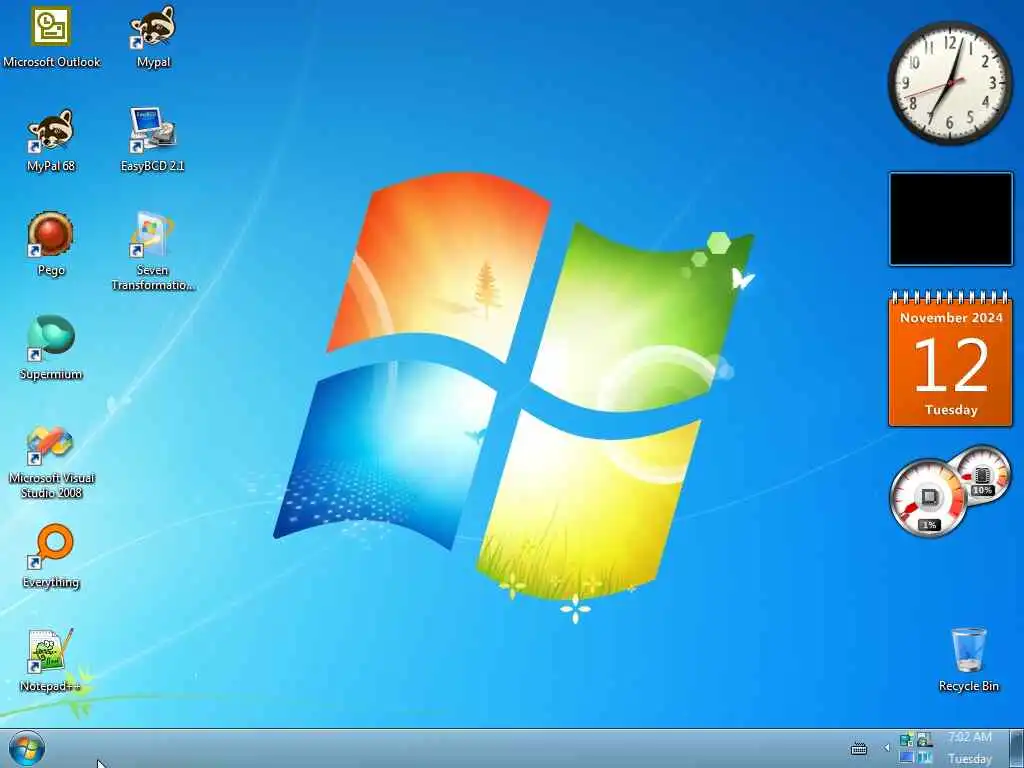The image size is (1024, 768).
Task: Open the Microsoft Outlook desktop icon
Action: 51,37
